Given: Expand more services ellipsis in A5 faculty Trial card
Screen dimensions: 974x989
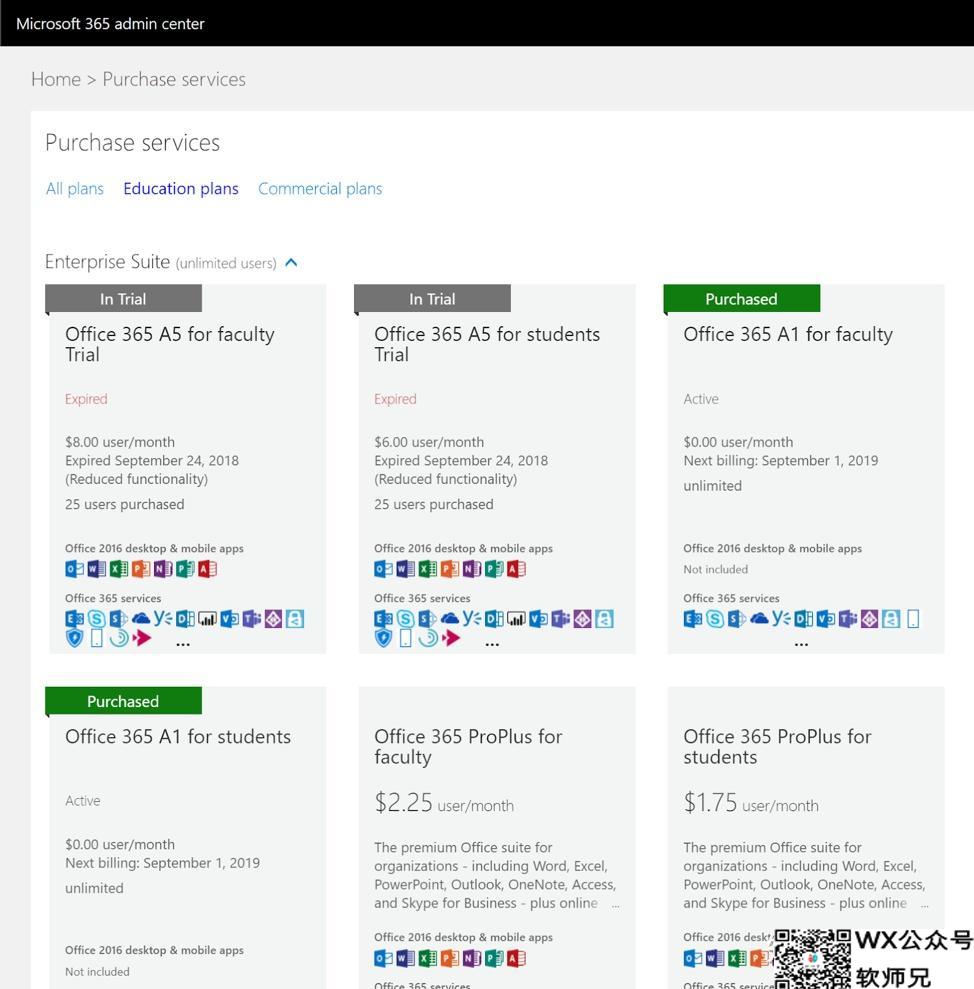Looking at the screenshot, I should click(x=183, y=644).
